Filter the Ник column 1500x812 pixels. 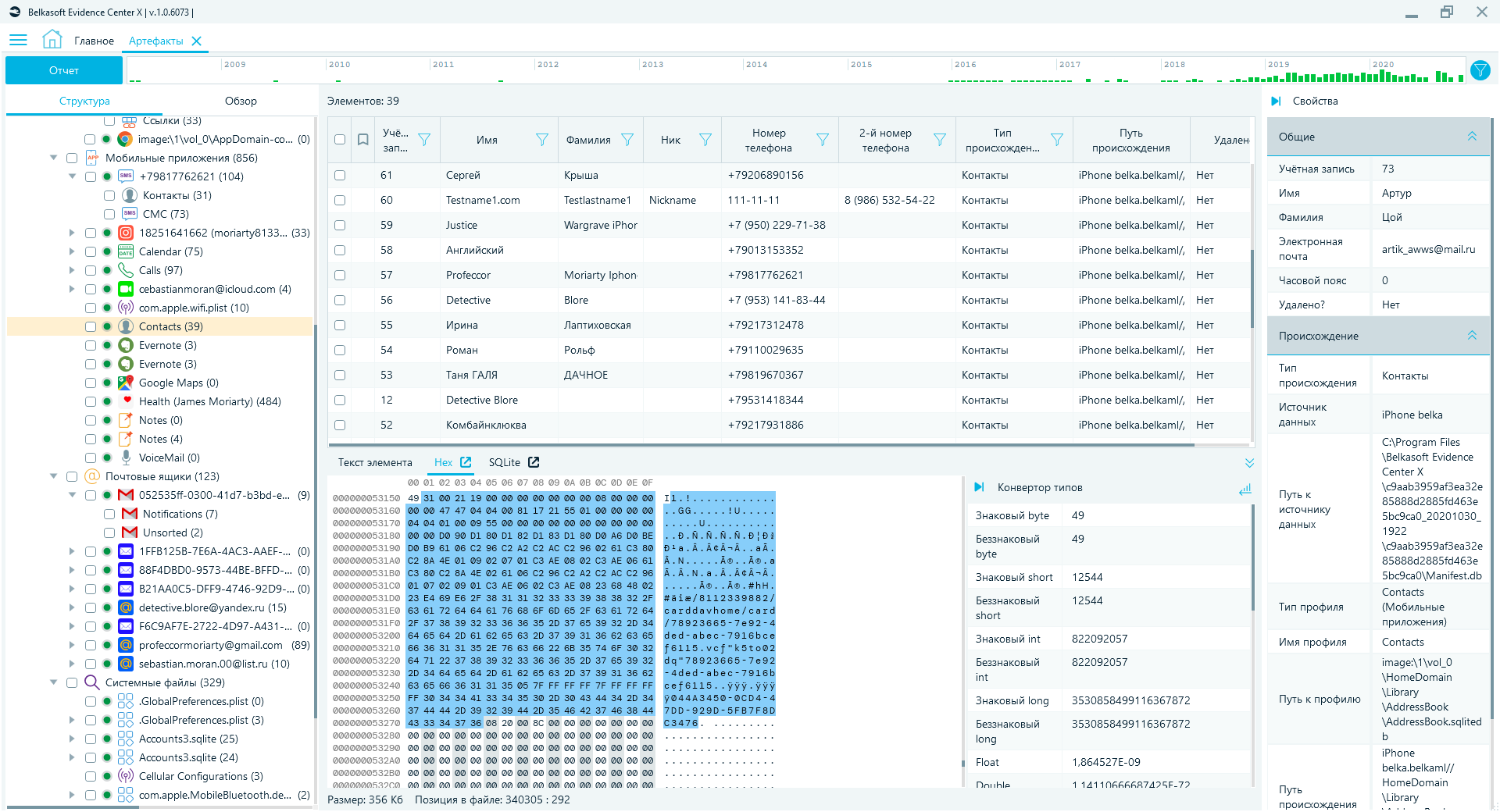(705, 140)
